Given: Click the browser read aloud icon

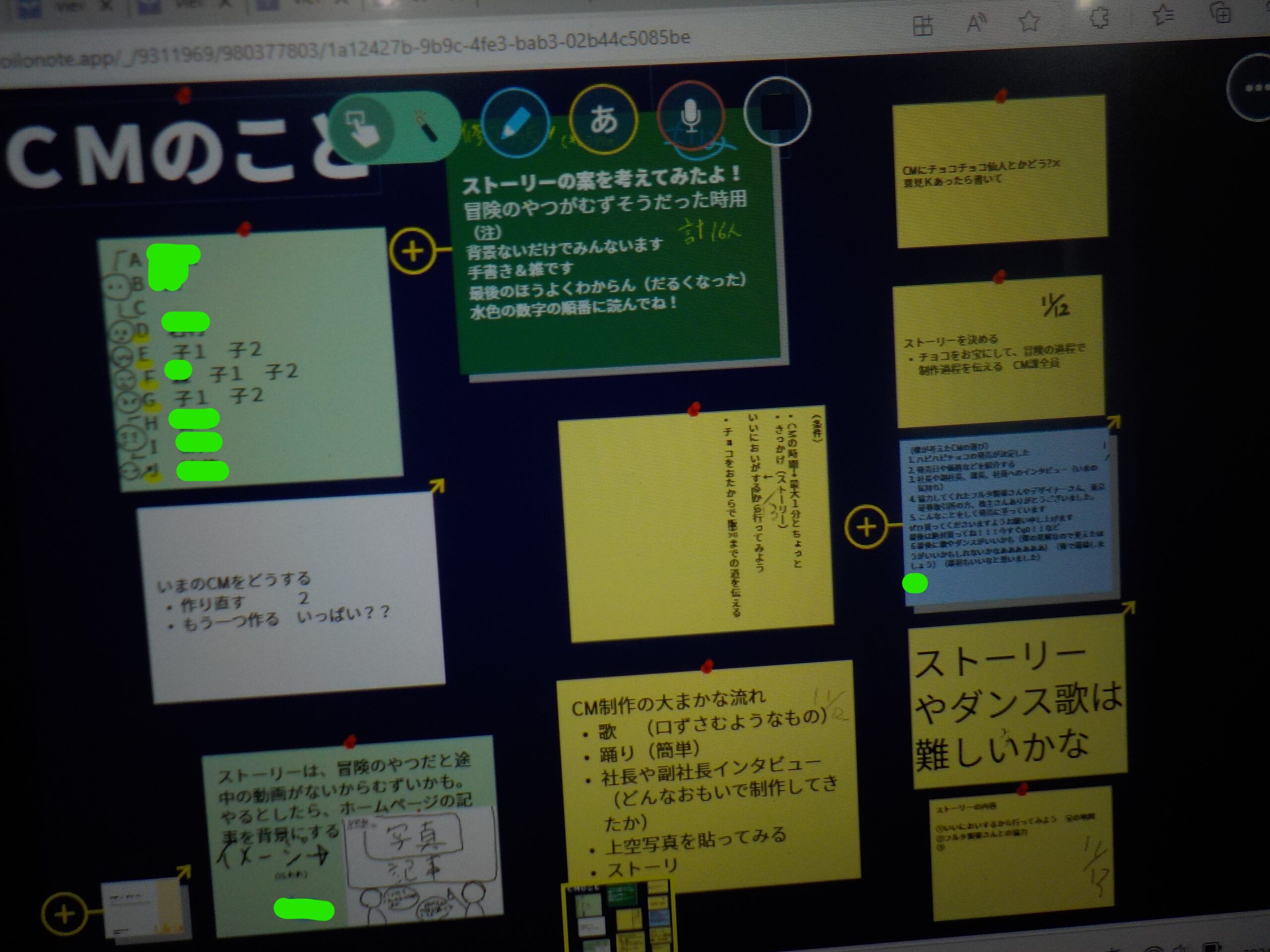Looking at the screenshot, I should 976,23.
